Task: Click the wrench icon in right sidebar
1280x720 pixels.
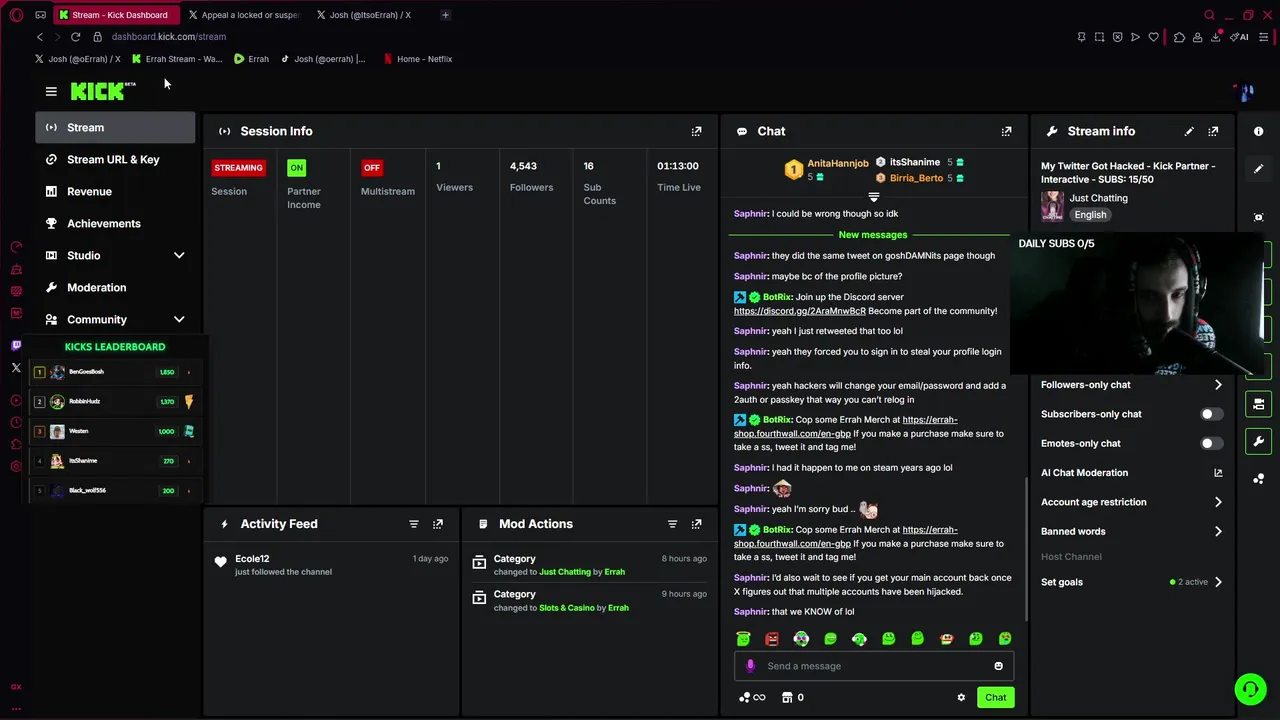Action: [x=1258, y=441]
